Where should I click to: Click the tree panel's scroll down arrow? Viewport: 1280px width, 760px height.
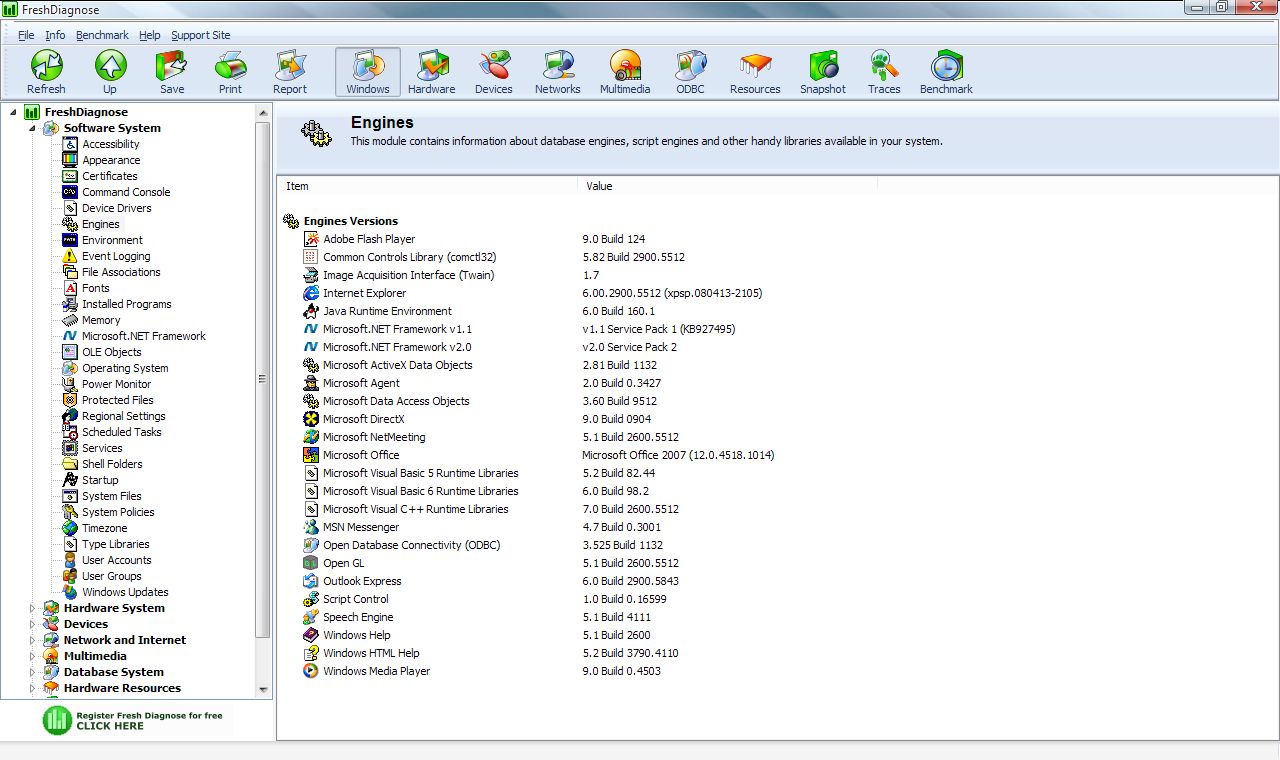(x=264, y=689)
